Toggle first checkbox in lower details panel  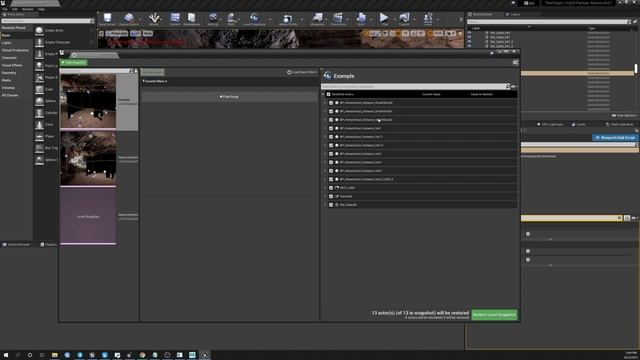[x=528, y=234]
